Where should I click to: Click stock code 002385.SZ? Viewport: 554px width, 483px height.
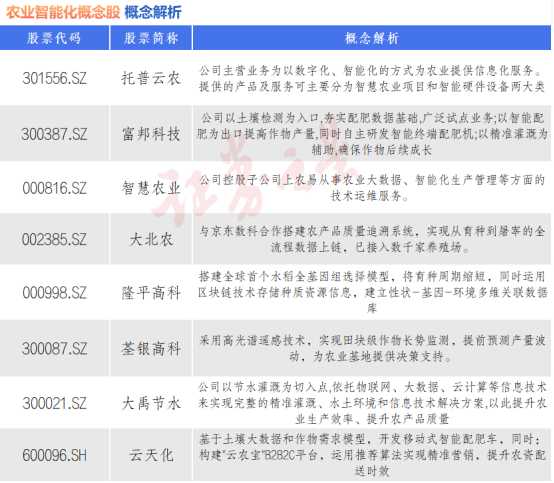pyautogui.click(x=54, y=240)
